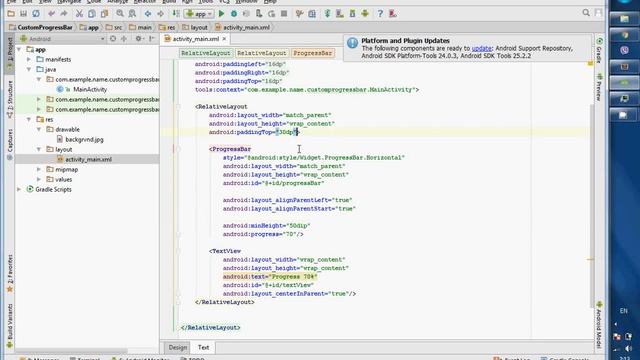Navigate Forward with right arrow

tap(160, 13)
